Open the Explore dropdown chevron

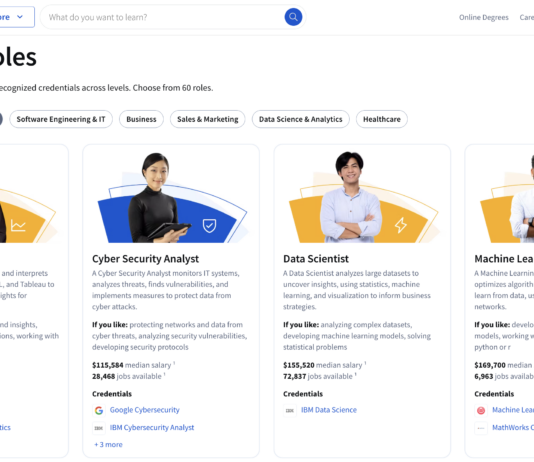coord(20,17)
